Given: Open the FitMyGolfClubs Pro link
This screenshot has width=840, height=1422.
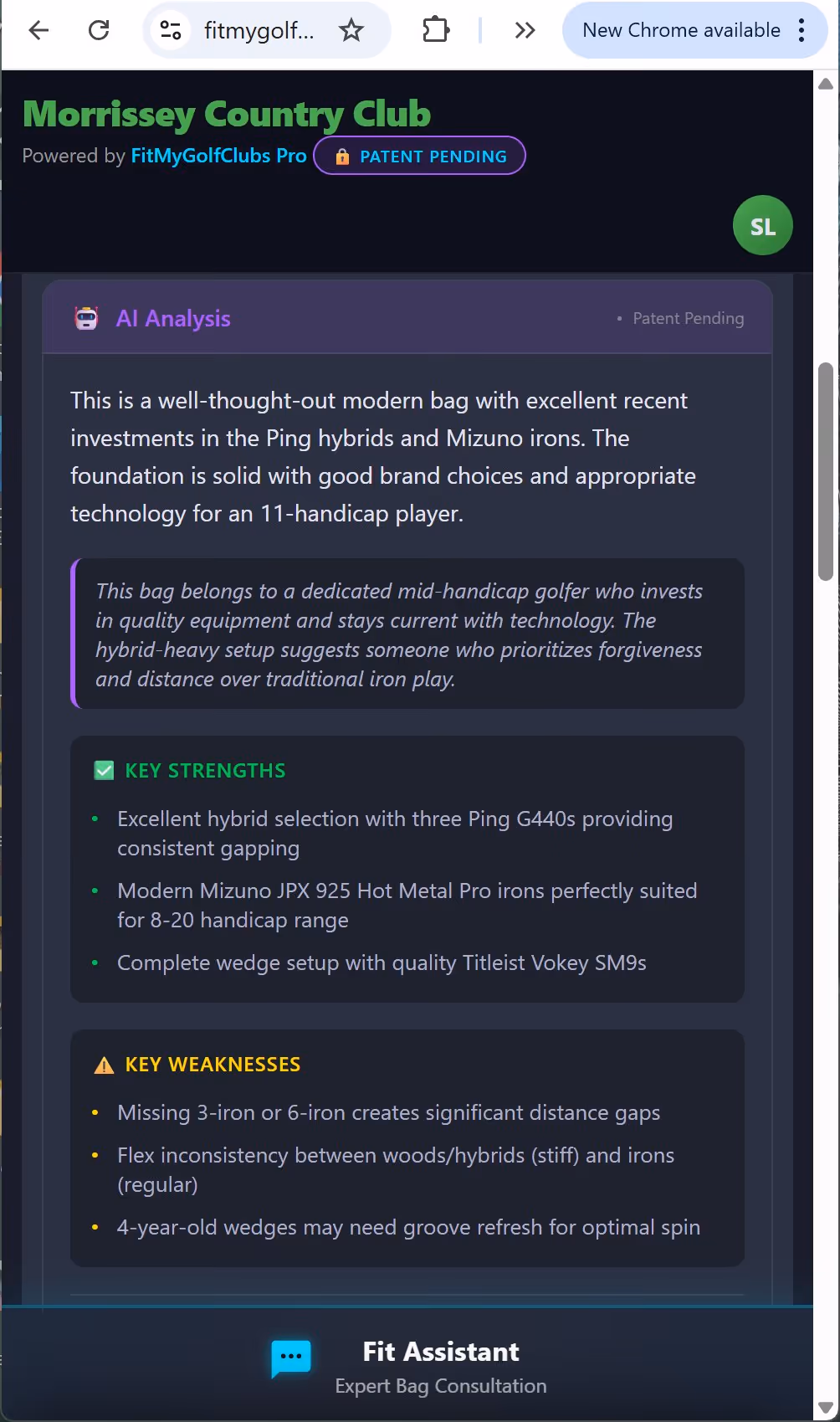Looking at the screenshot, I should (218, 156).
